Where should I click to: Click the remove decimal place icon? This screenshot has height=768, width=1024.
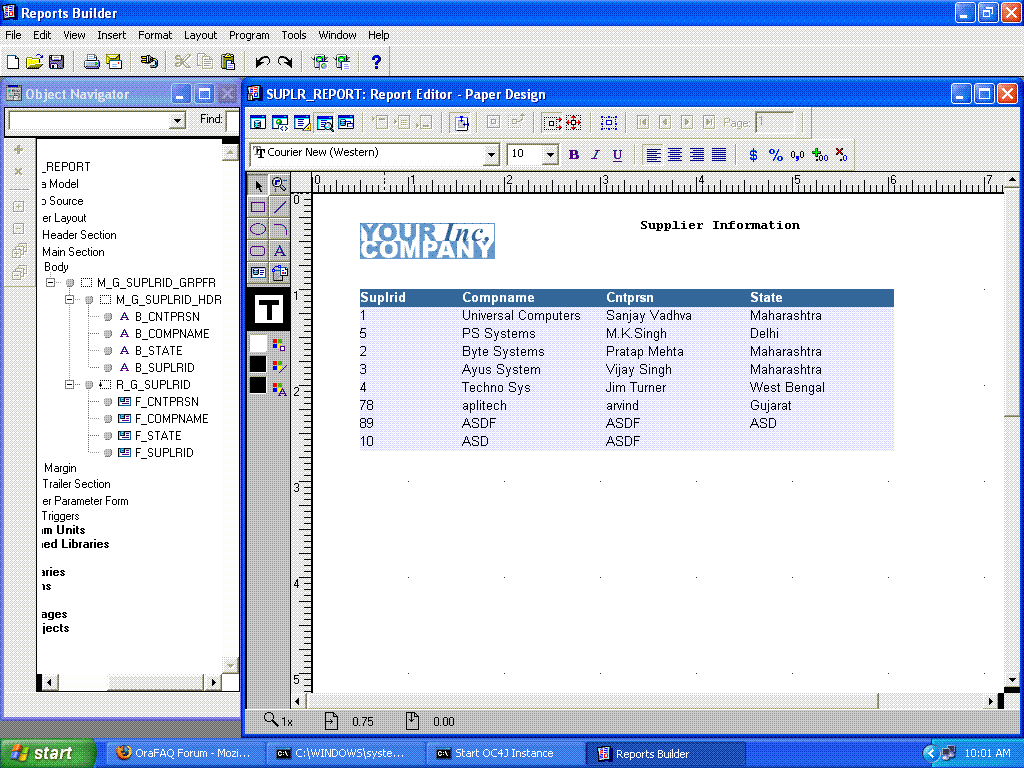point(842,155)
